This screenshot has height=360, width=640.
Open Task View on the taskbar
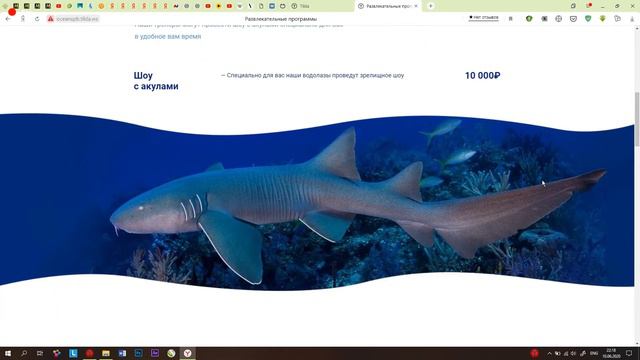pyautogui.click(x=40, y=353)
